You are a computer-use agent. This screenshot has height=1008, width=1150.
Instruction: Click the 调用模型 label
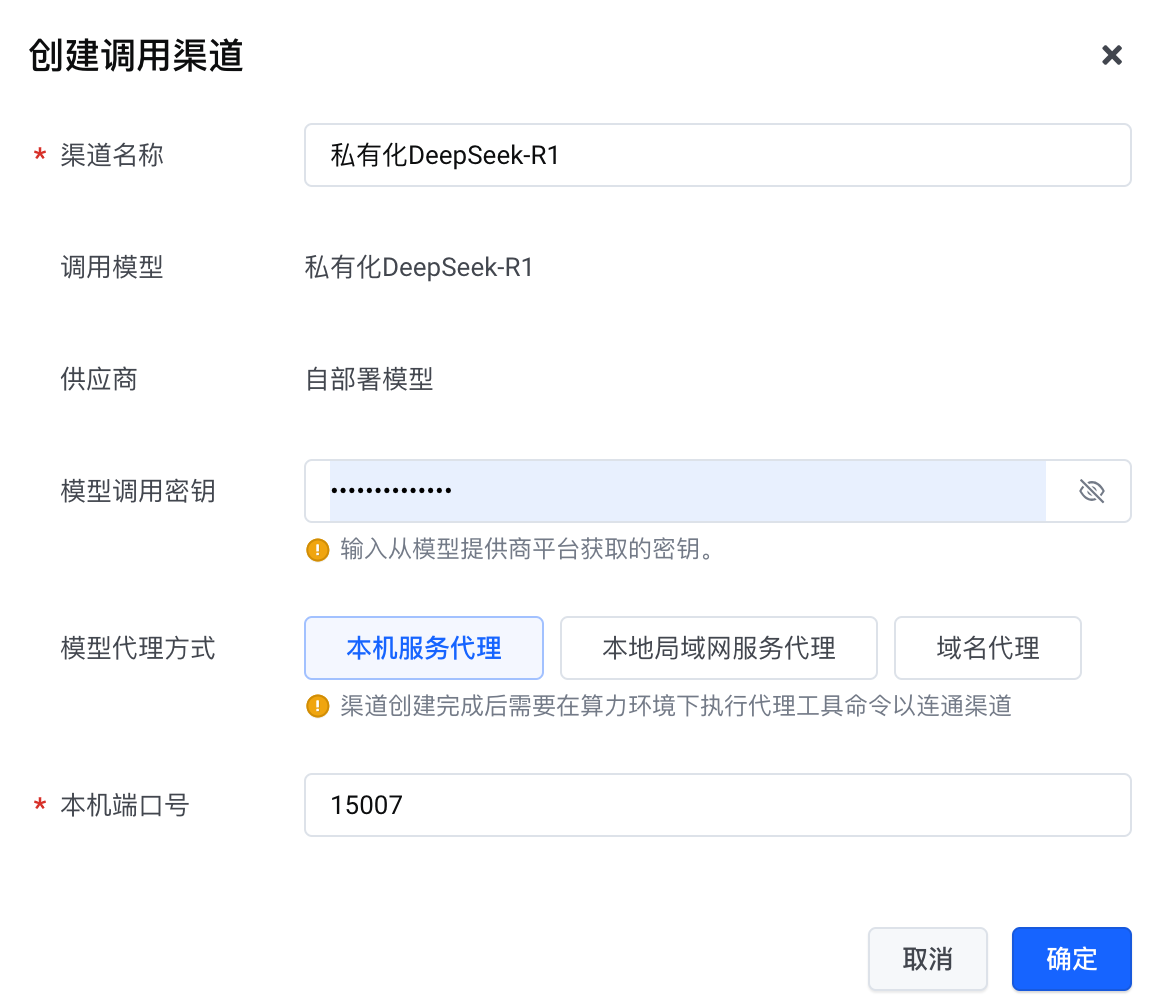(x=112, y=267)
